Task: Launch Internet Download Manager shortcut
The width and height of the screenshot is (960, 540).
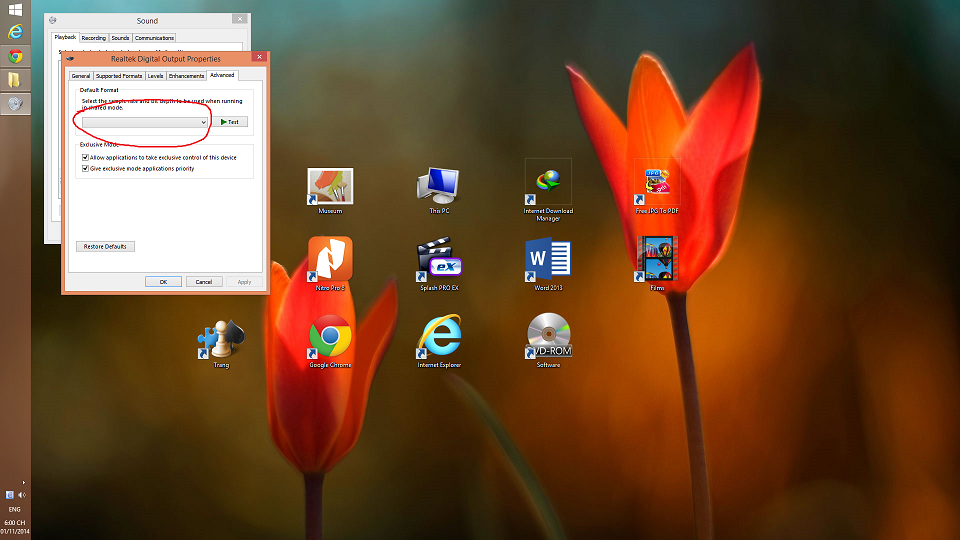Action: coord(548,190)
